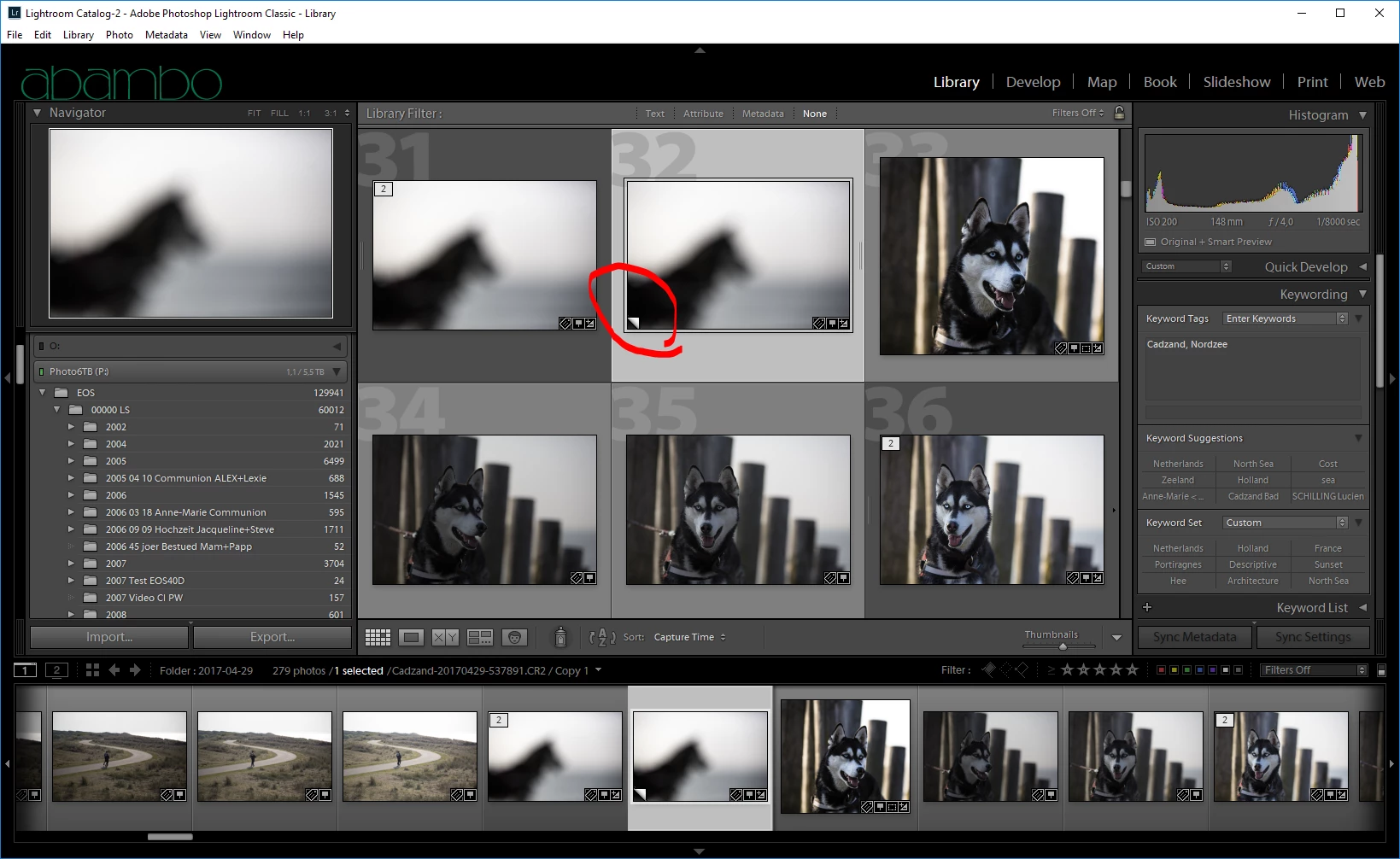Open People view face icon
Image resolution: width=1400 pixels, height=859 pixels.
point(514,637)
